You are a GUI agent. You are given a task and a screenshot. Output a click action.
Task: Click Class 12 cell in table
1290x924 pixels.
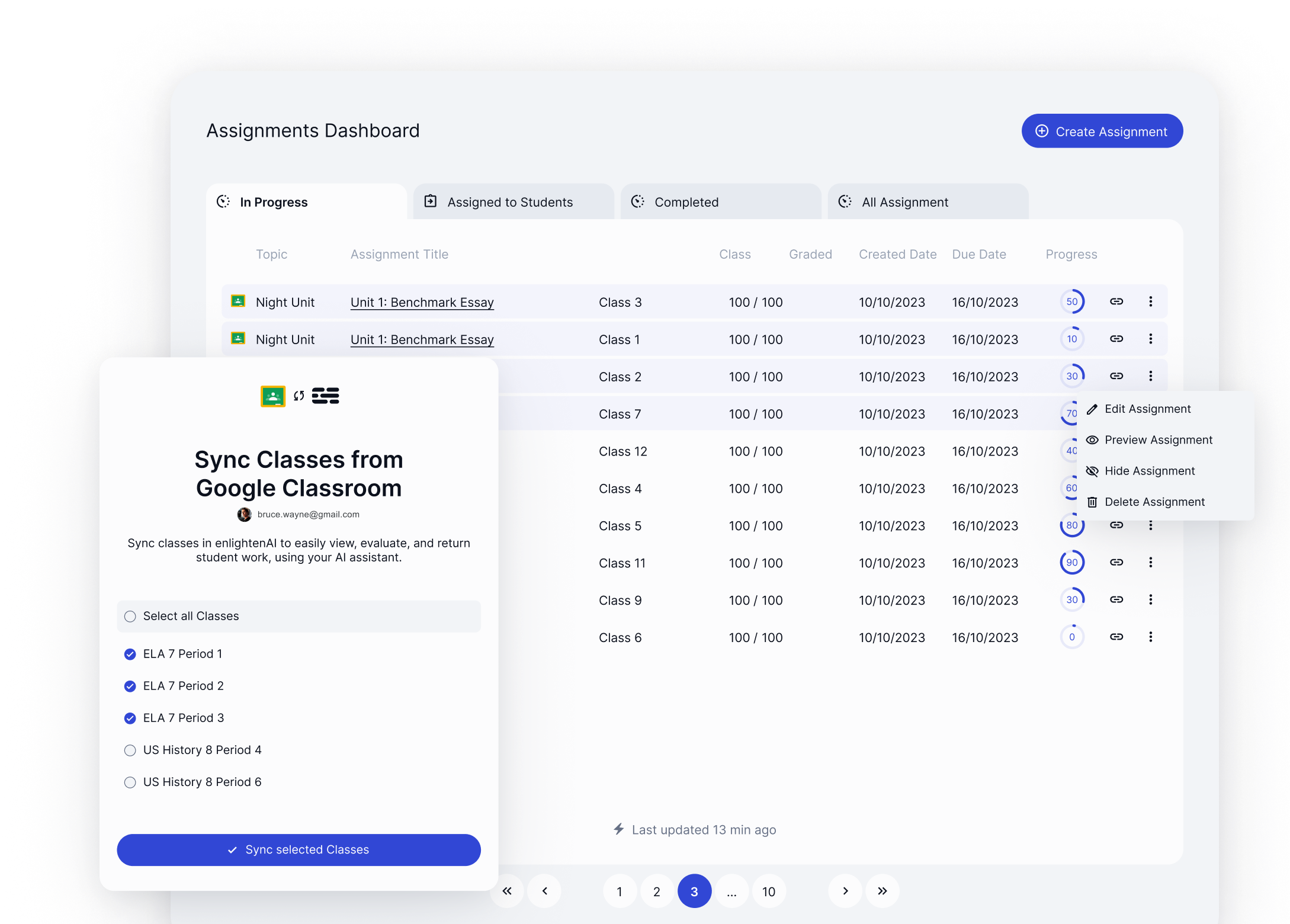point(622,451)
